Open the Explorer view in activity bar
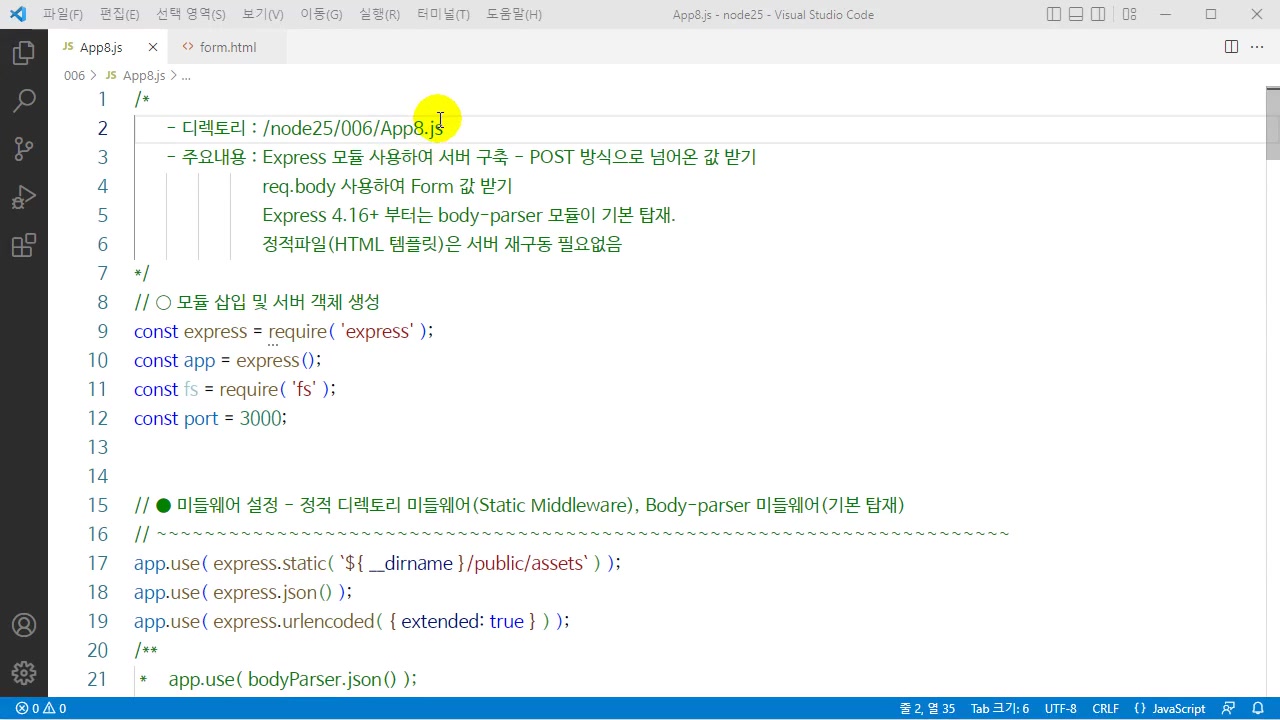1280x720 pixels. pyautogui.click(x=24, y=53)
